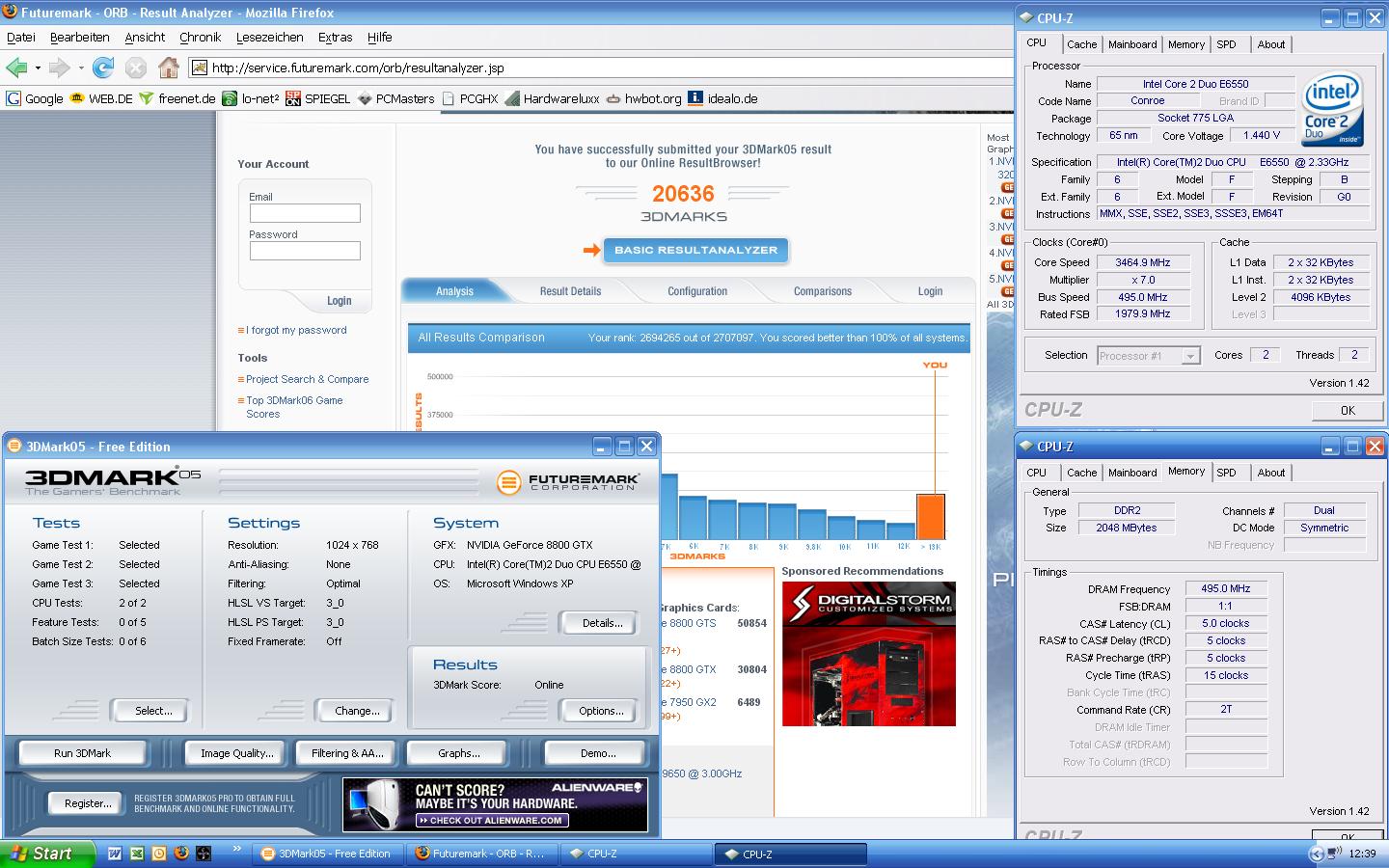This screenshot has height=868, width=1389.
Task: Click Filtering & AA button in 3DMark05
Action: coord(347,753)
